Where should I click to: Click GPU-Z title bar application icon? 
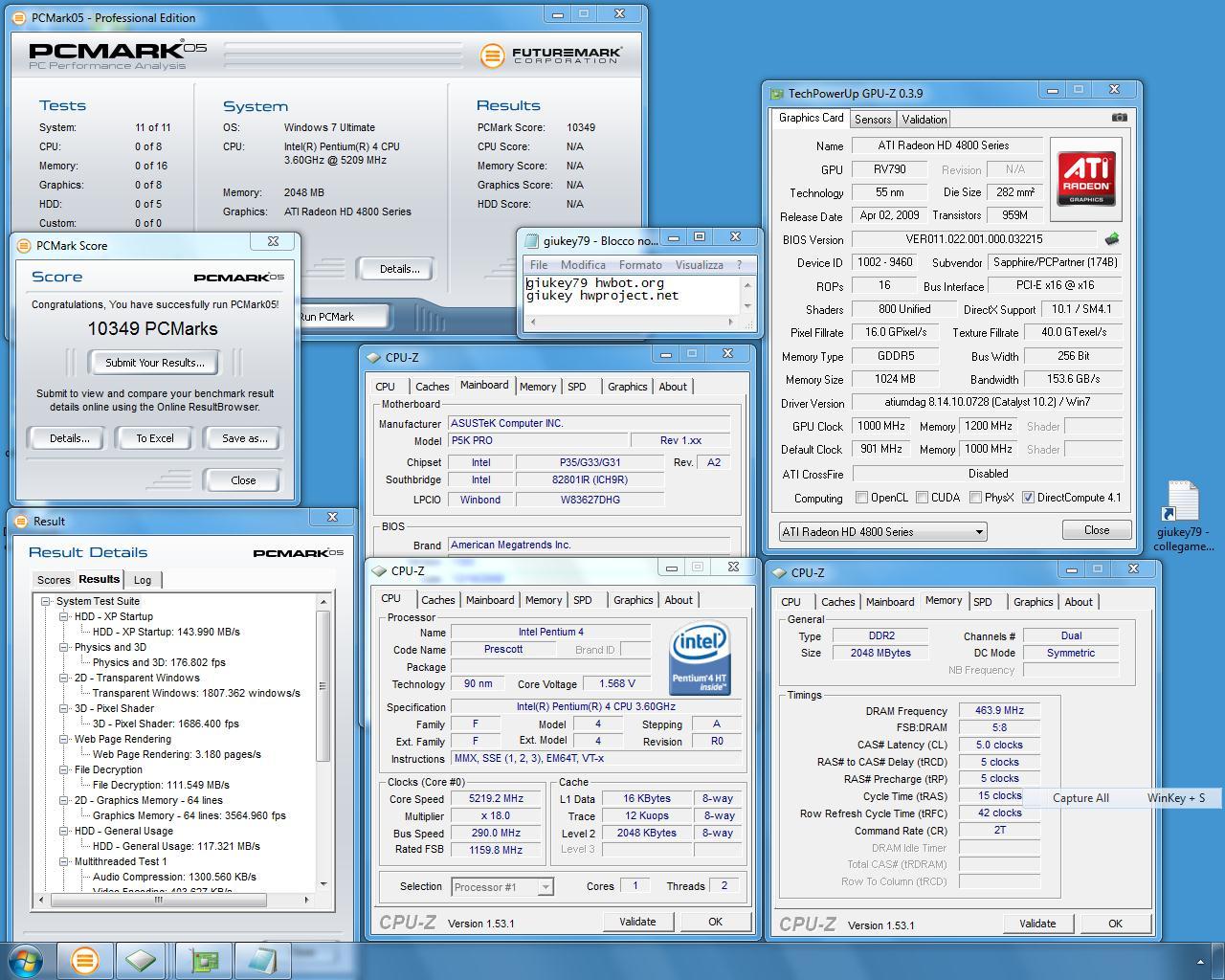click(776, 93)
